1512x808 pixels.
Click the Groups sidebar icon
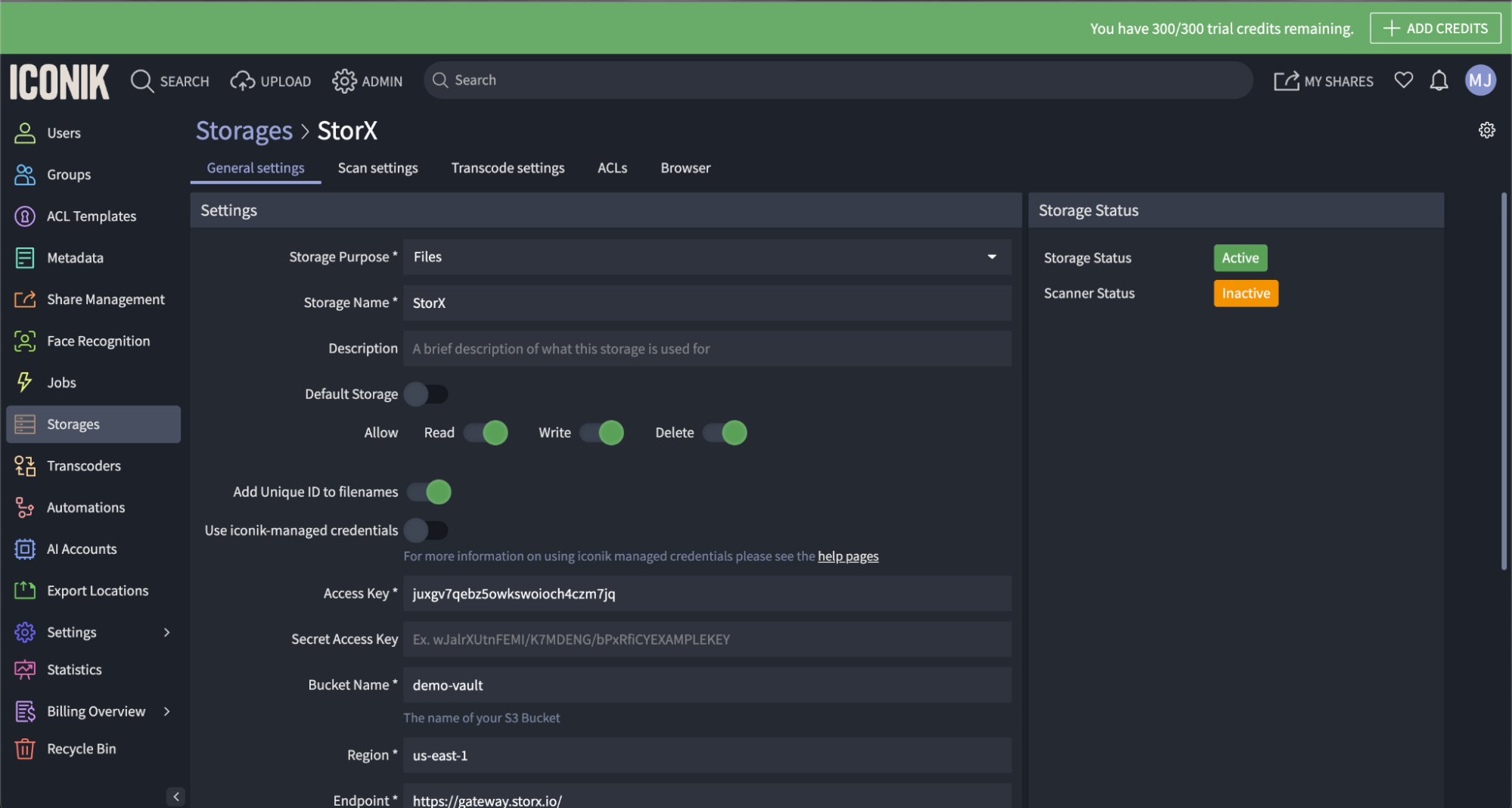25,175
